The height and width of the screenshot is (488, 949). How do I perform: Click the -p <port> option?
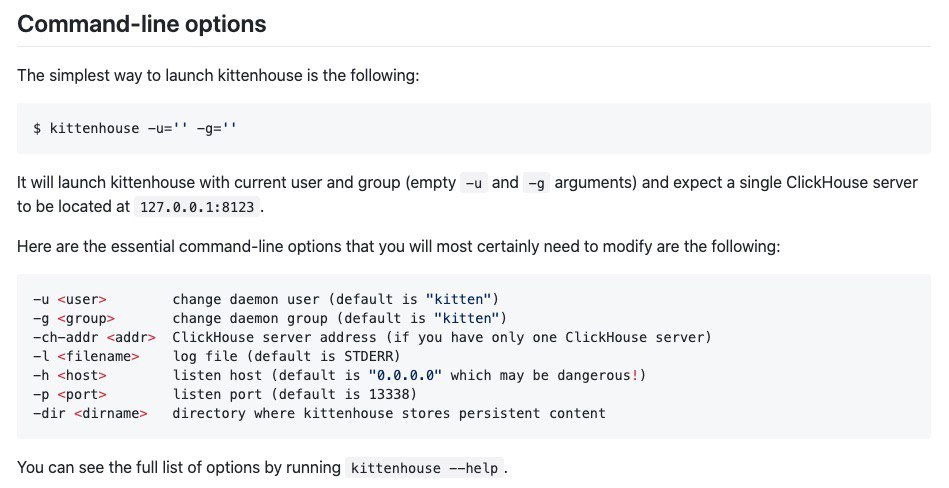(x=70, y=395)
